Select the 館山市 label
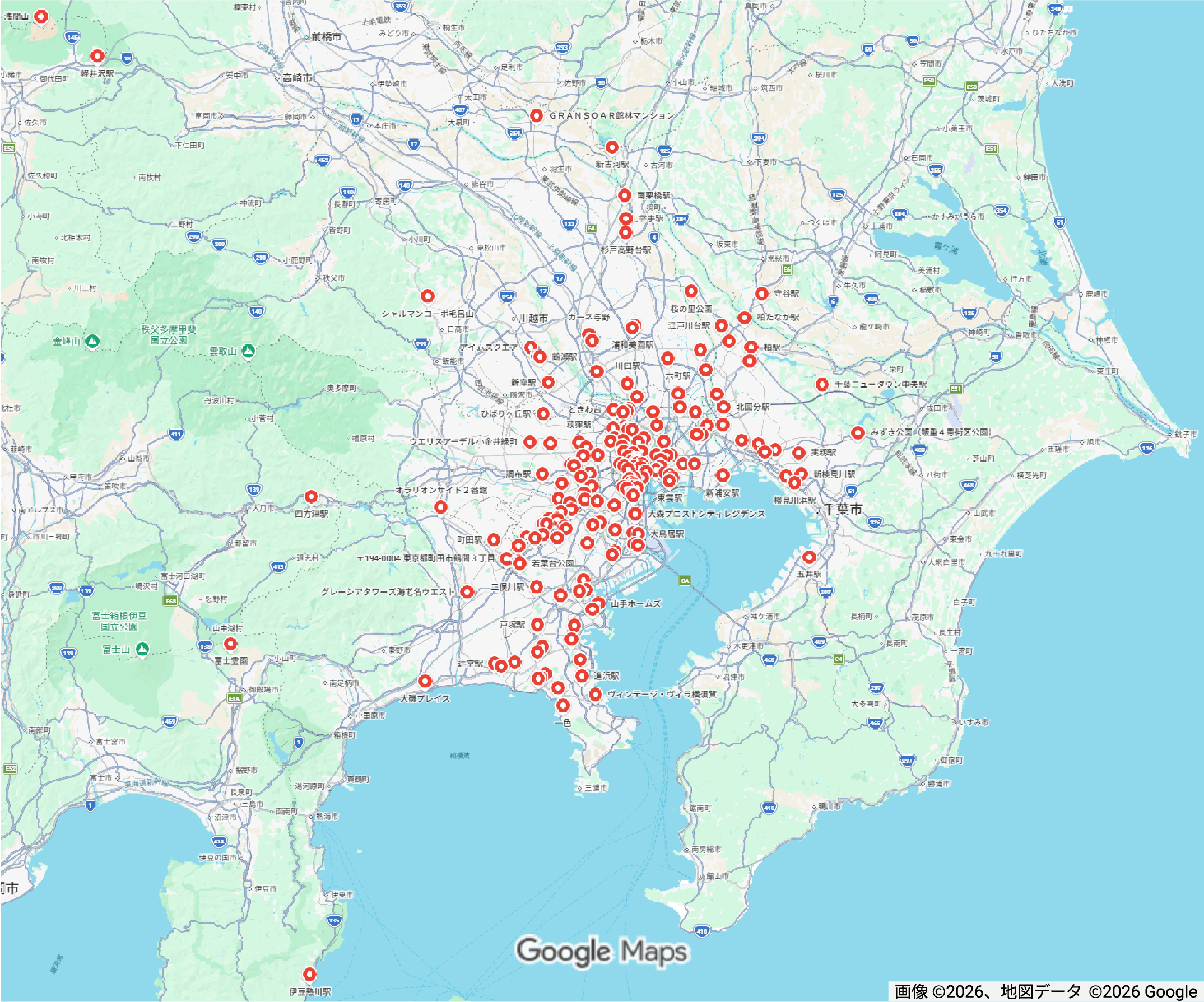Viewport: 1204px width, 1002px height. pyautogui.click(x=718, y=876)
